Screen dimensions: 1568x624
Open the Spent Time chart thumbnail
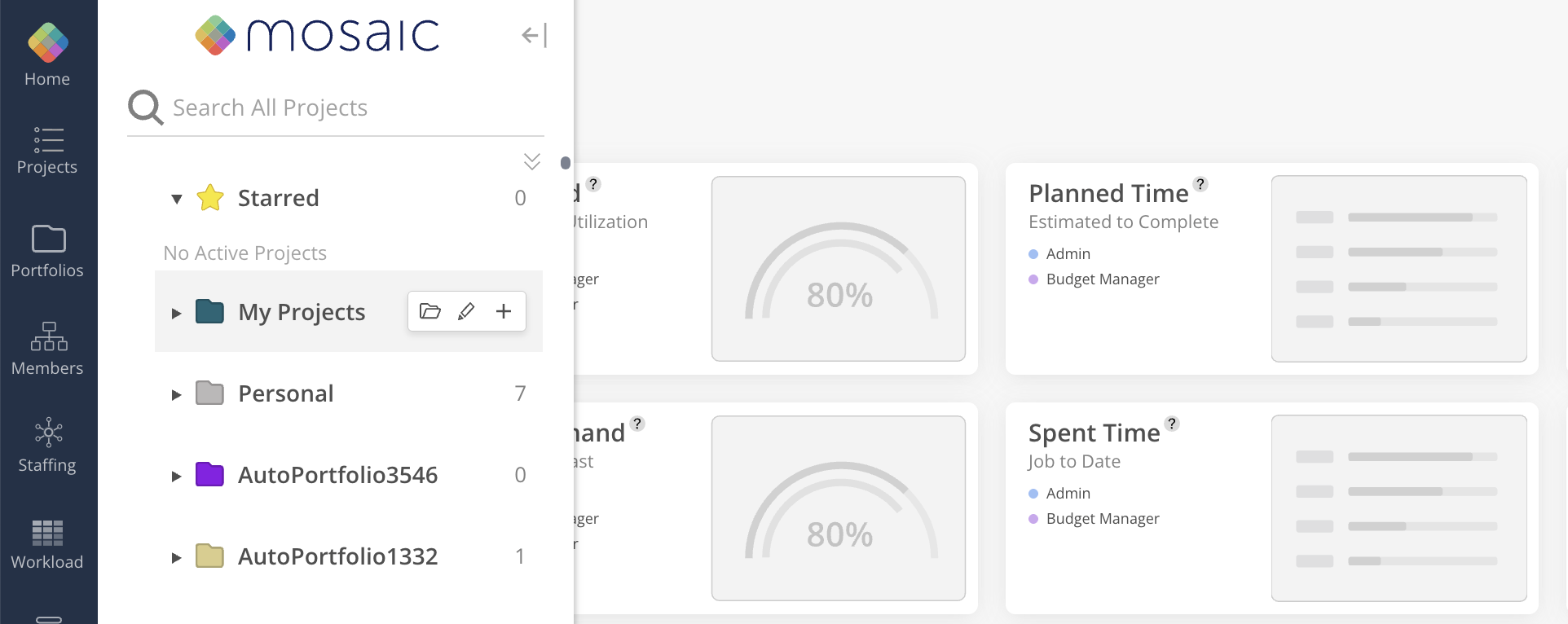pos(1398,508)
